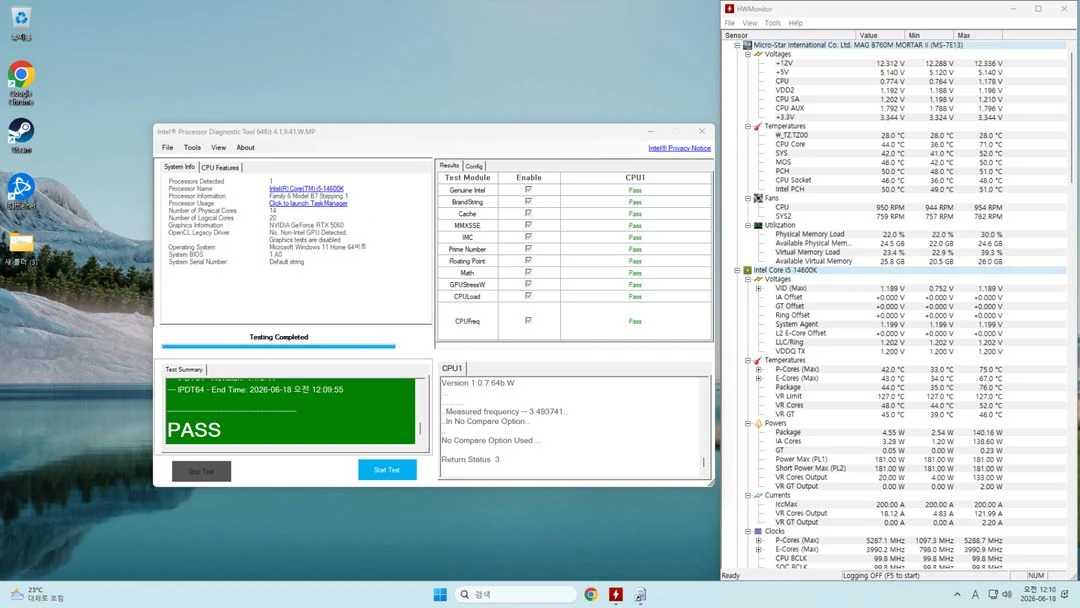Open the new folder desktop icon
Screen dimensions: 1080x608
pyautogui.click(x=21, y=248)
